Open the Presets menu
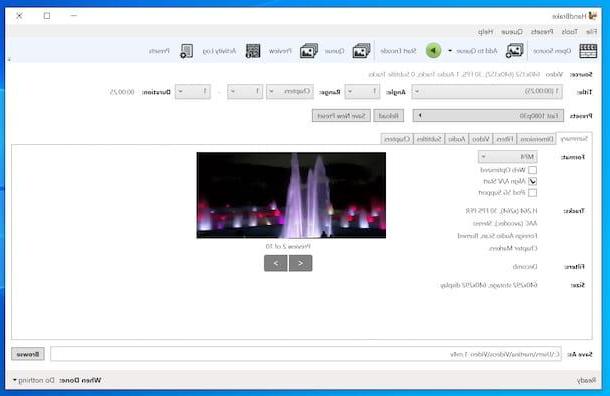 click(x=542, y=32)
